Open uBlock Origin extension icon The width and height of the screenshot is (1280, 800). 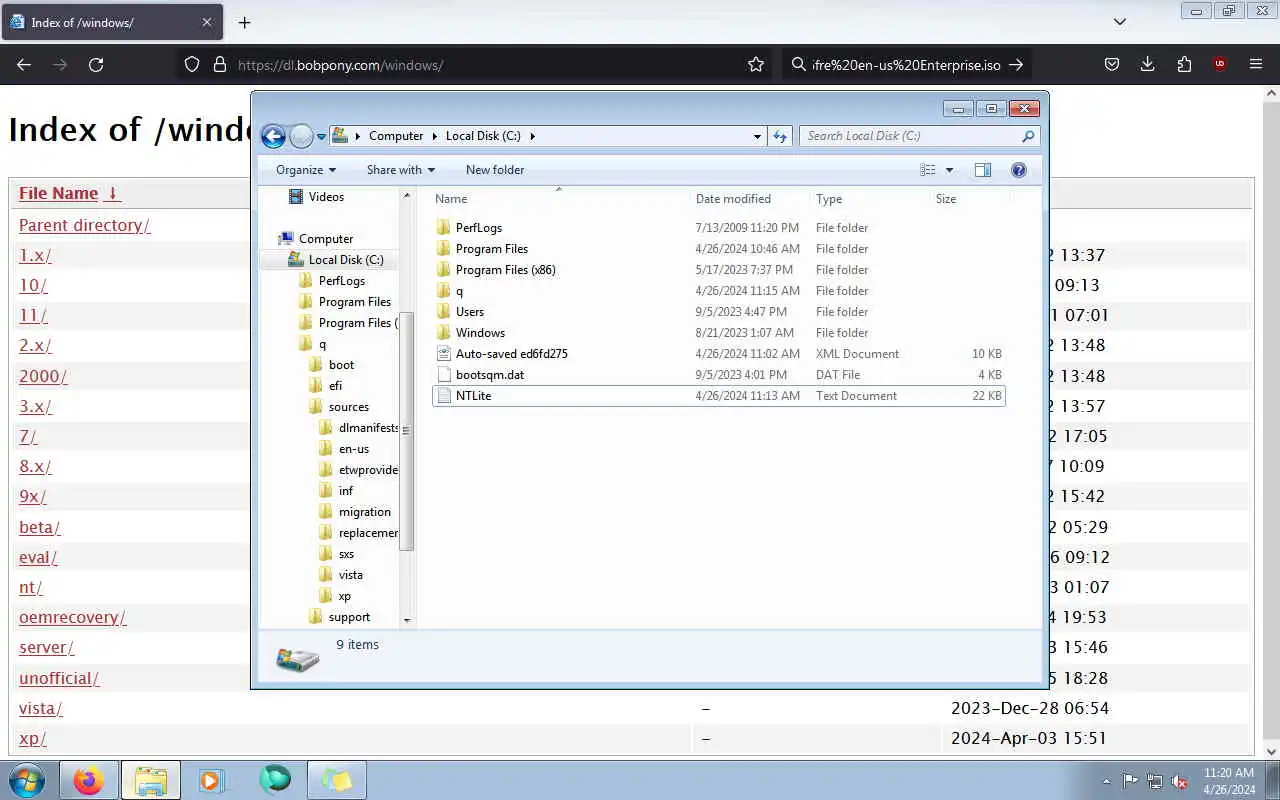click(1220, 64)
